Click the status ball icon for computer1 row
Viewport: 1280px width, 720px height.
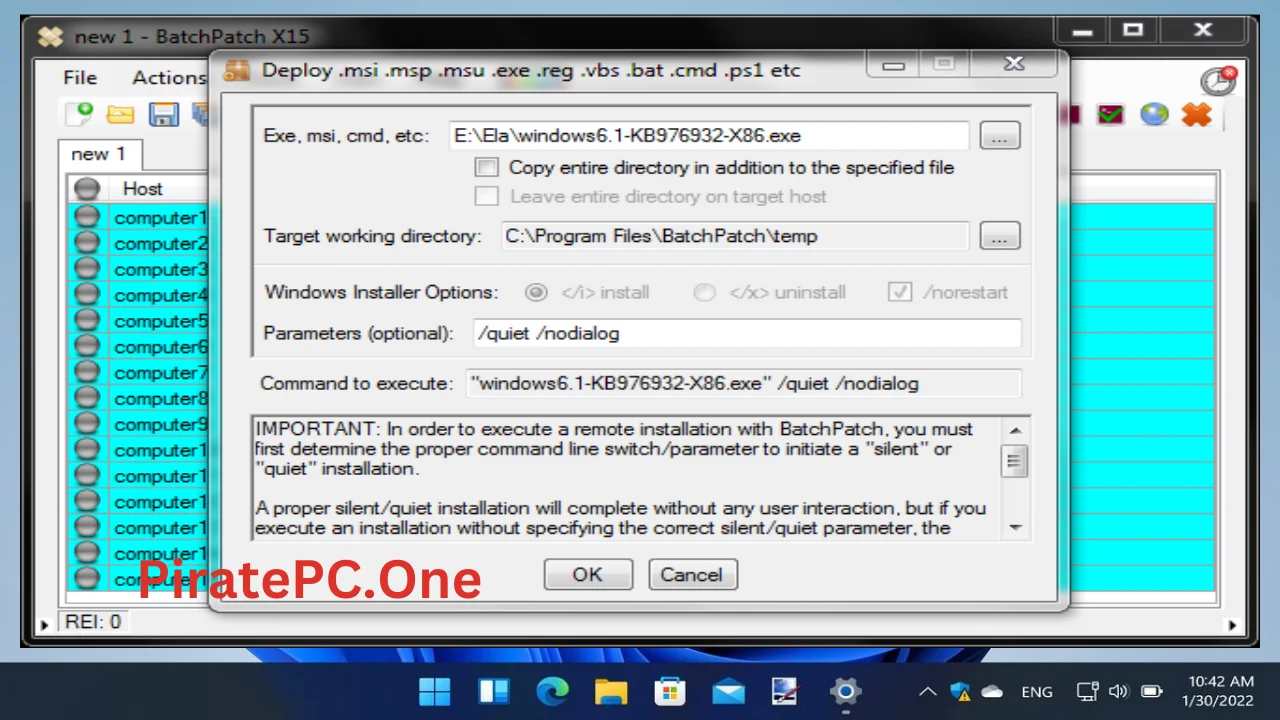coord(88,217)
